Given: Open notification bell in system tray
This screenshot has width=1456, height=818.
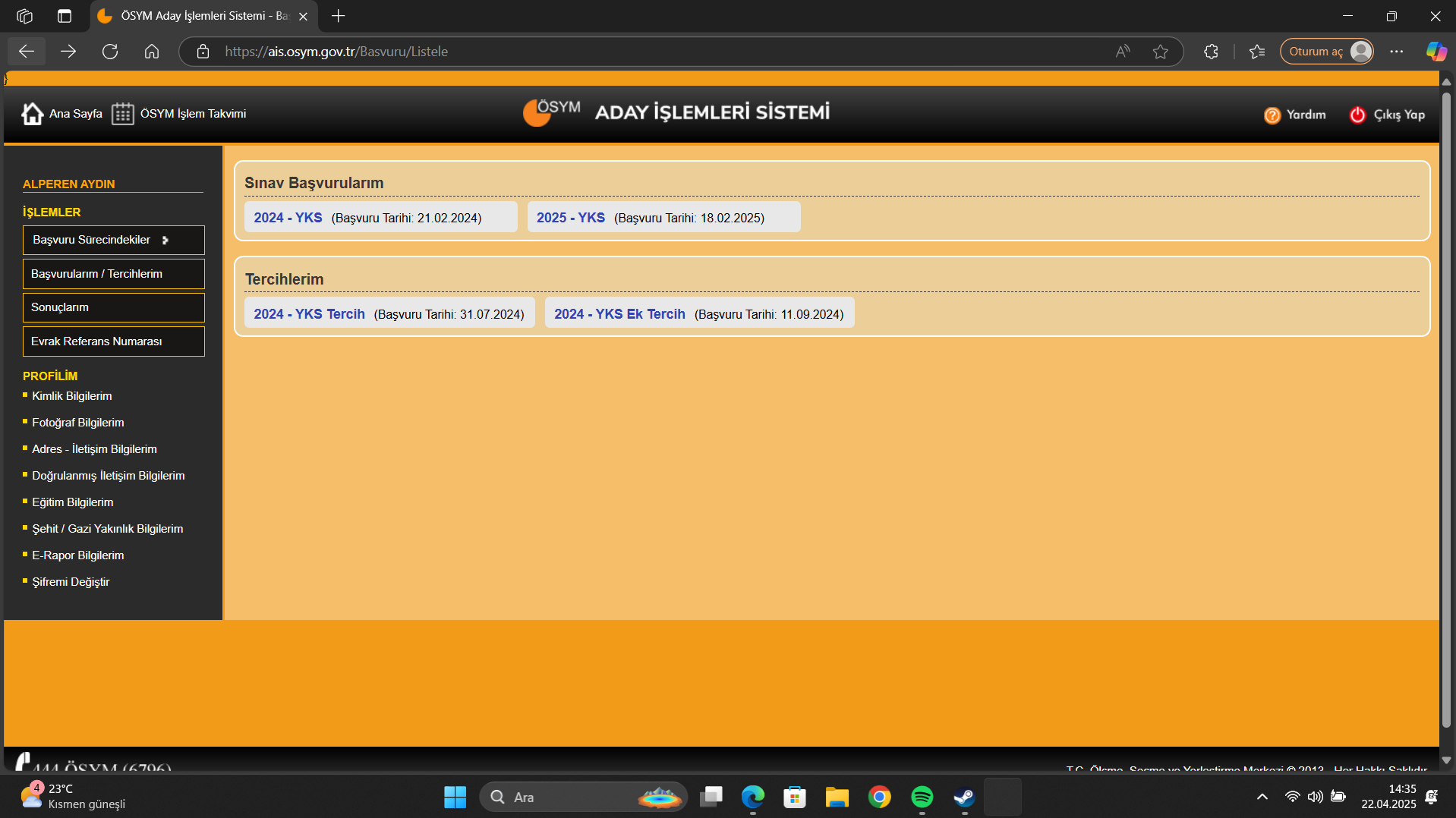Looking at the screenshot, I should point(1432,797).
